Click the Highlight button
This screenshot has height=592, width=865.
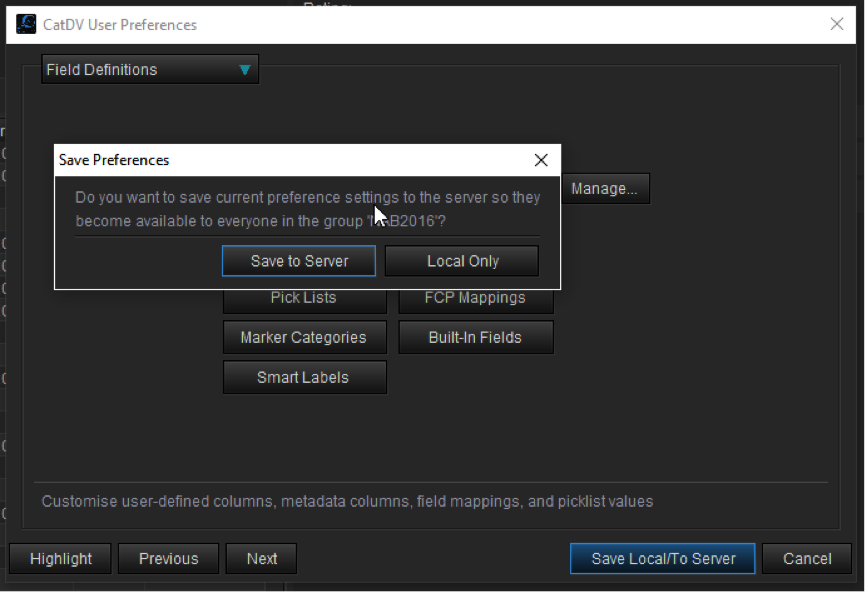[61, 558]
